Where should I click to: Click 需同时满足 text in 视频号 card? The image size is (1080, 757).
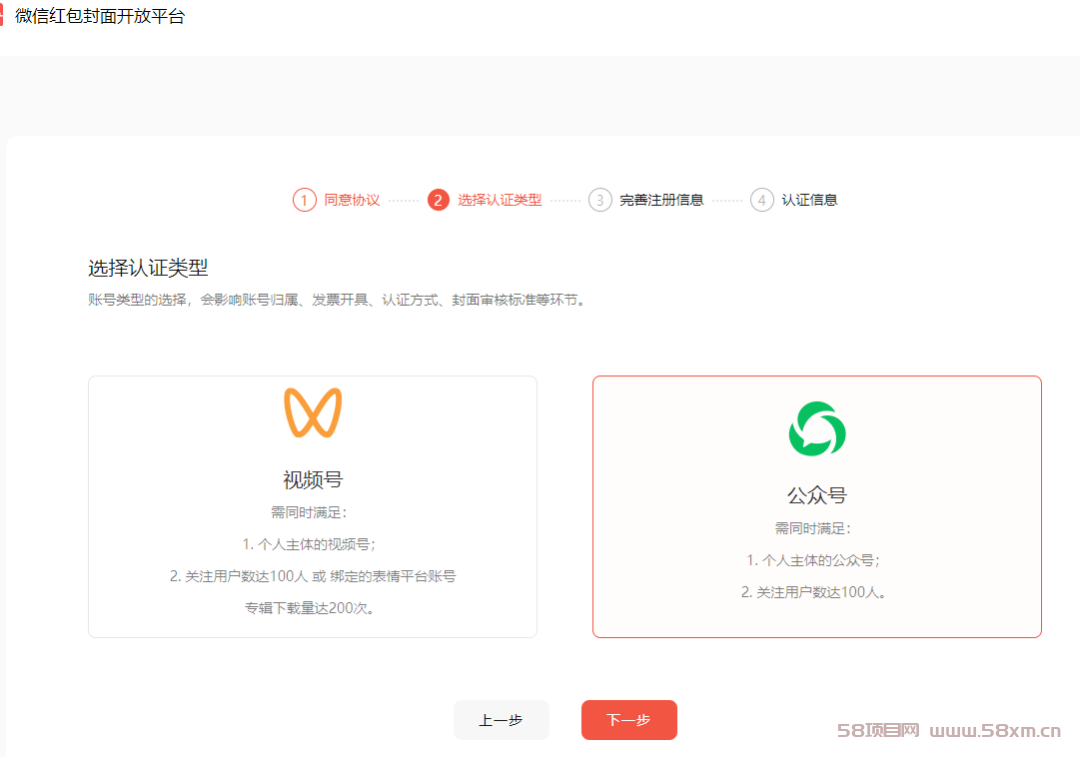pyautogui.click(x=309, y=512)
